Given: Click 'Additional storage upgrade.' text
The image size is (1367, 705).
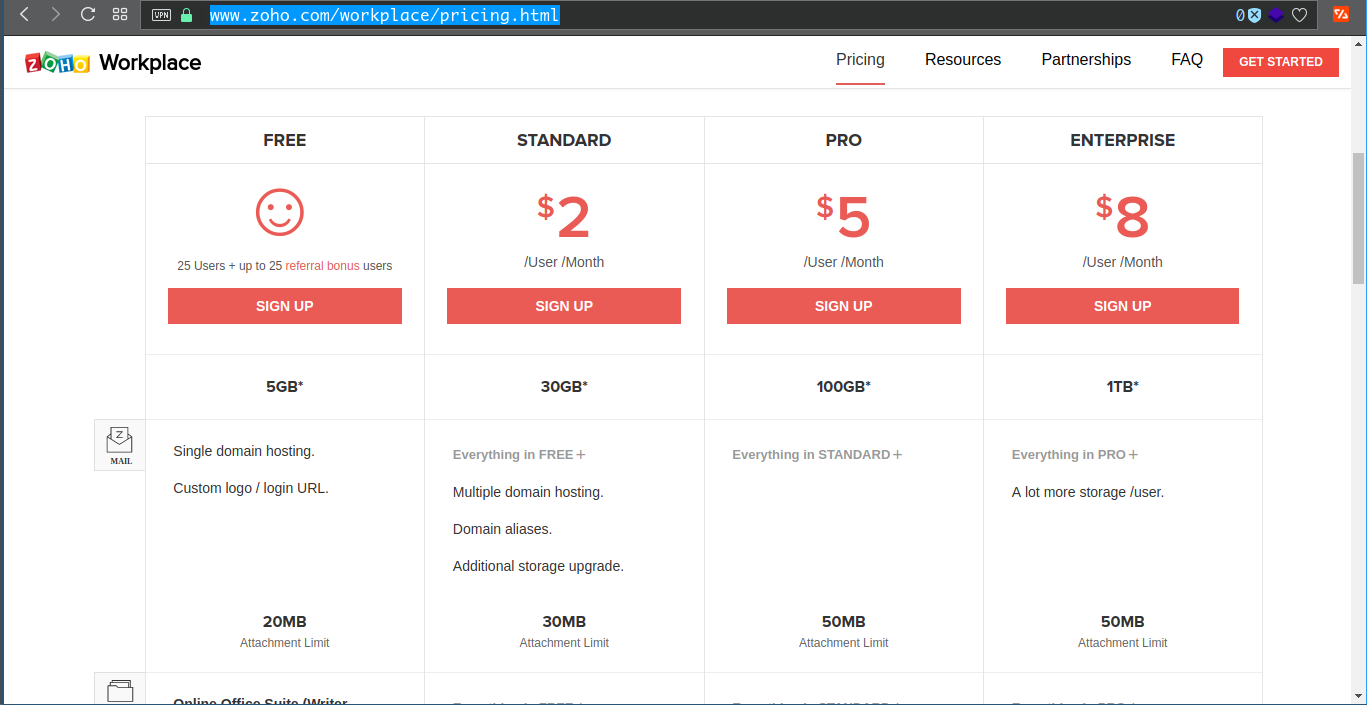Looking at the screenshot, I should coord(538,566).
